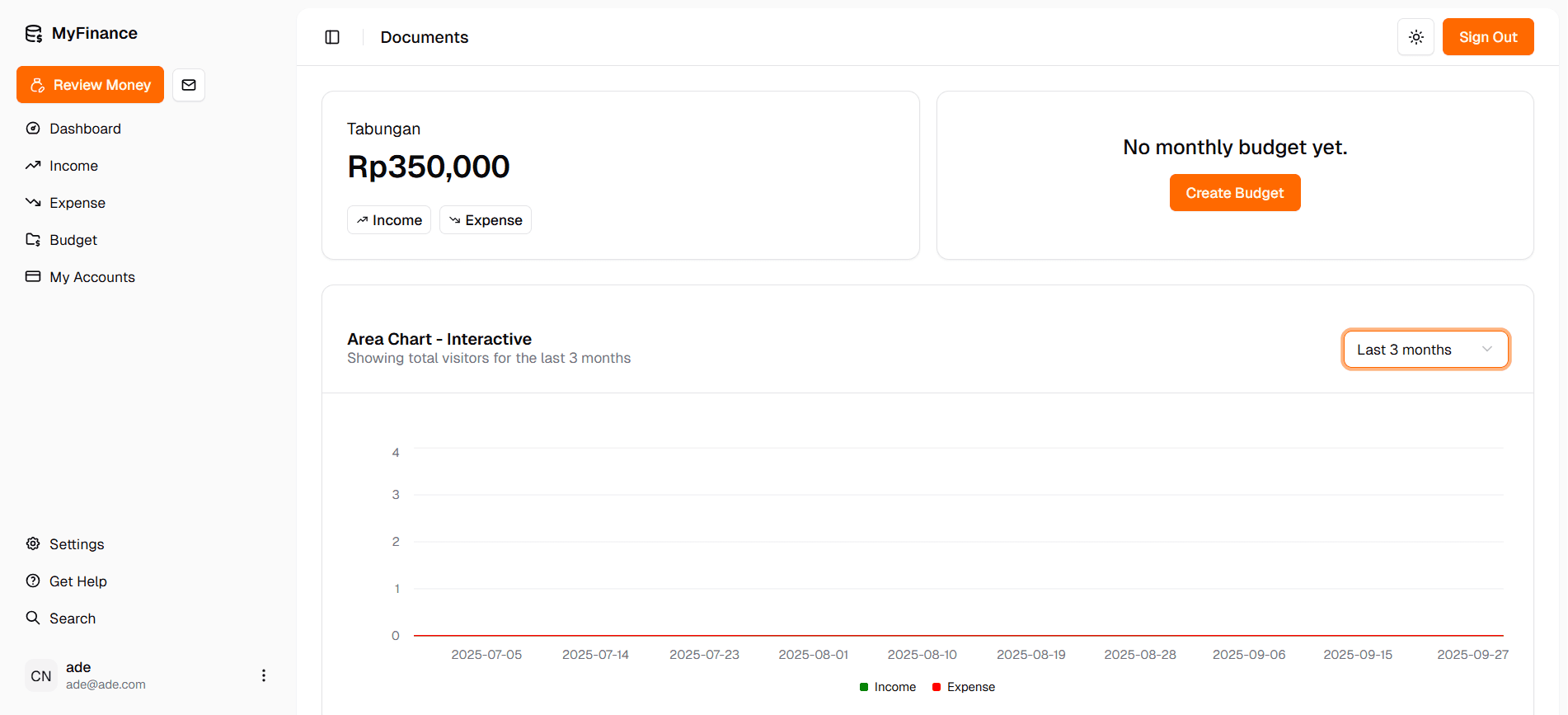The height and width of the screenshot is (715, 1568).
Task: Click the Search magnifier icon
Action: (33, 619)
